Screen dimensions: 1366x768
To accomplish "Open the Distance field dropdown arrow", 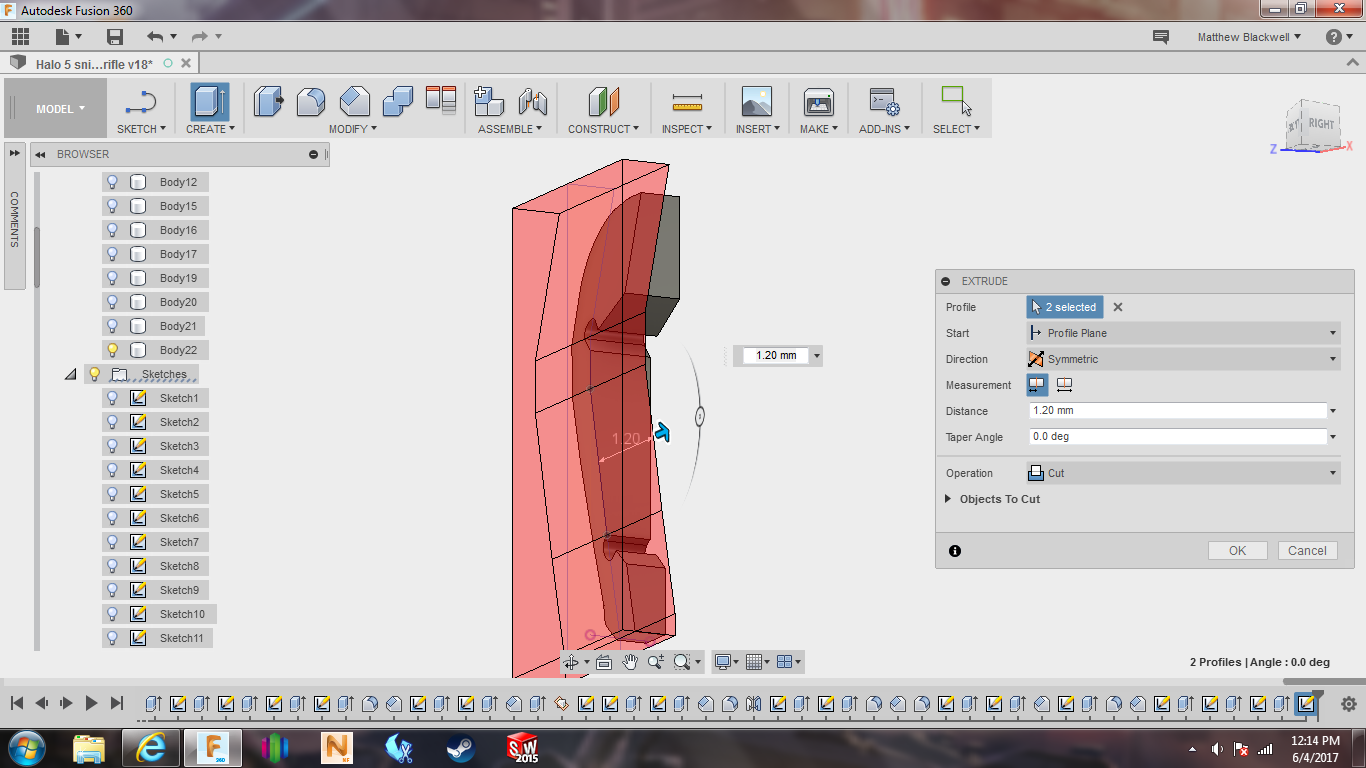I will pos(1333,411).
